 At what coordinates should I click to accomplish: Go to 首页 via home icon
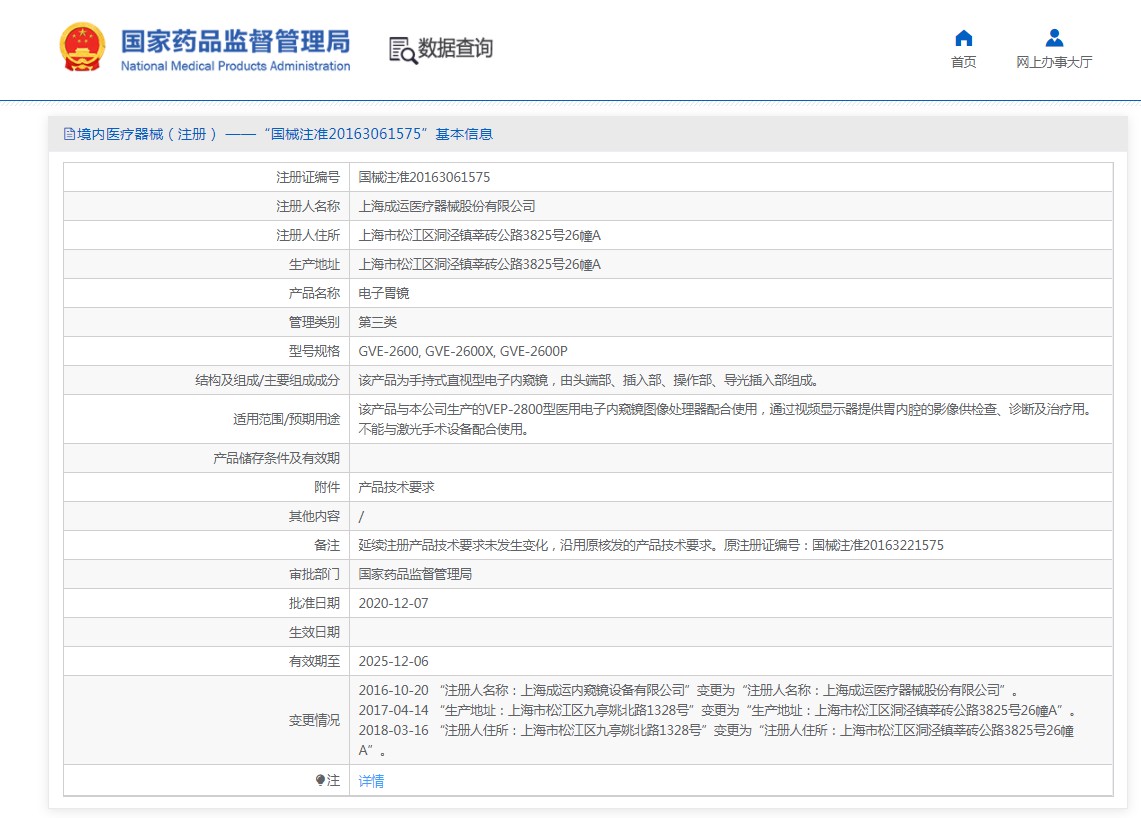coord(963,38)
